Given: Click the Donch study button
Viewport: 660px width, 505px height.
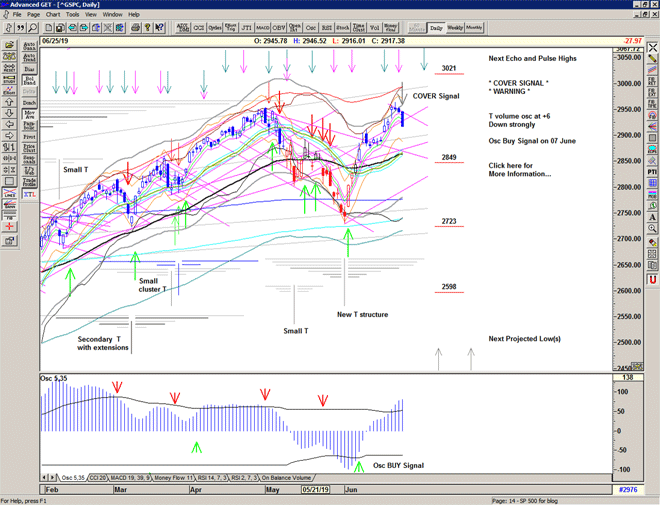Looking at the screenshot, I should pyautogui.click(x=29, y=103).
